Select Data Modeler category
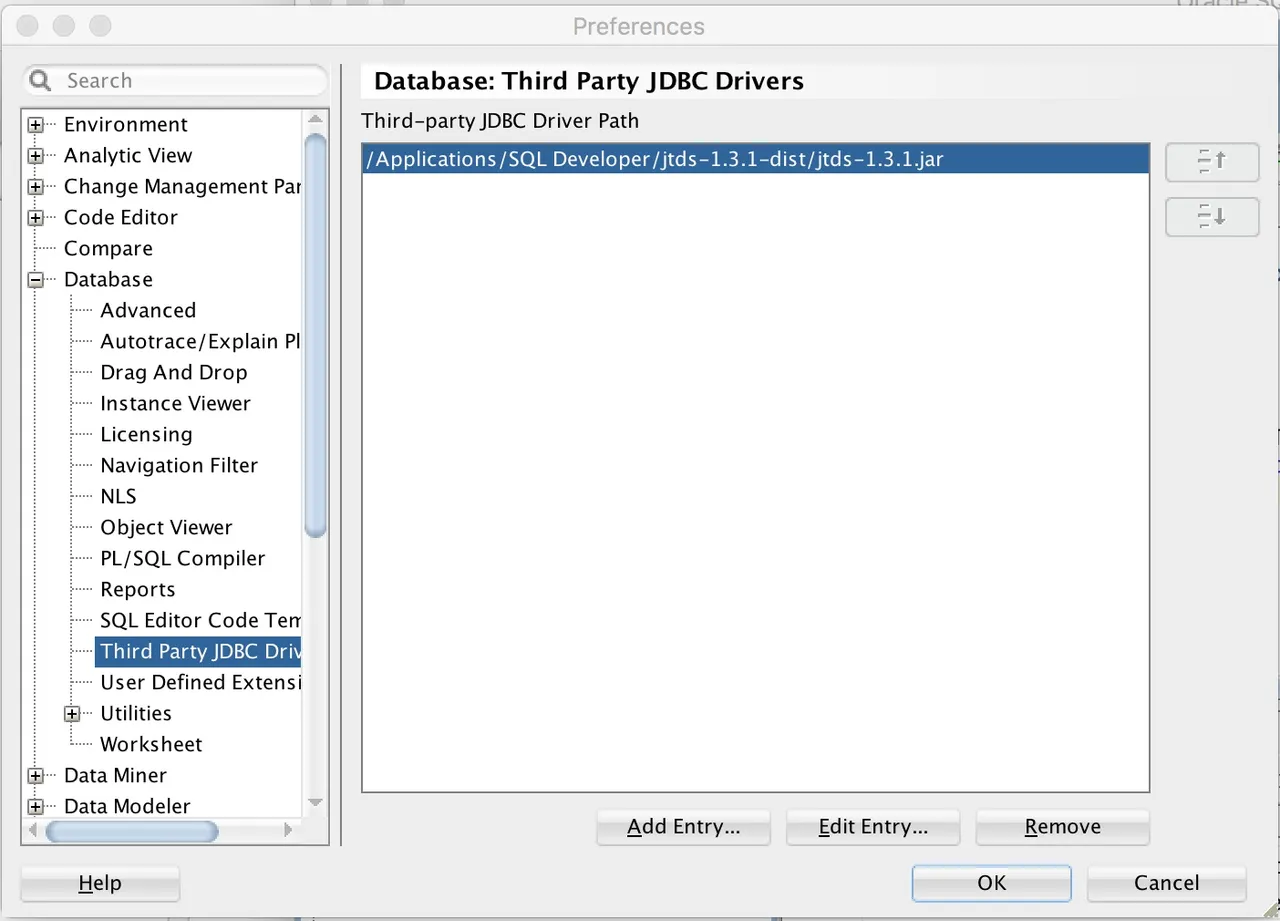 [x=127, y=807]
